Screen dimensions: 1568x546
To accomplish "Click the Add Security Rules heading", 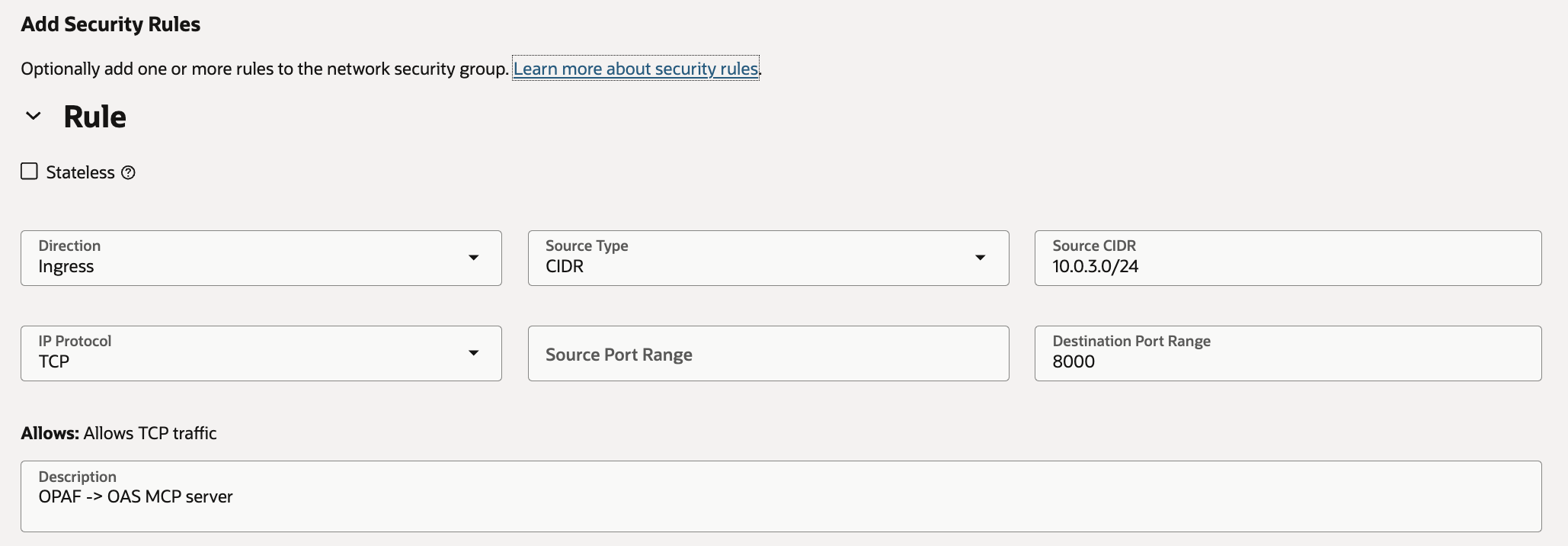I will point(110,24).
